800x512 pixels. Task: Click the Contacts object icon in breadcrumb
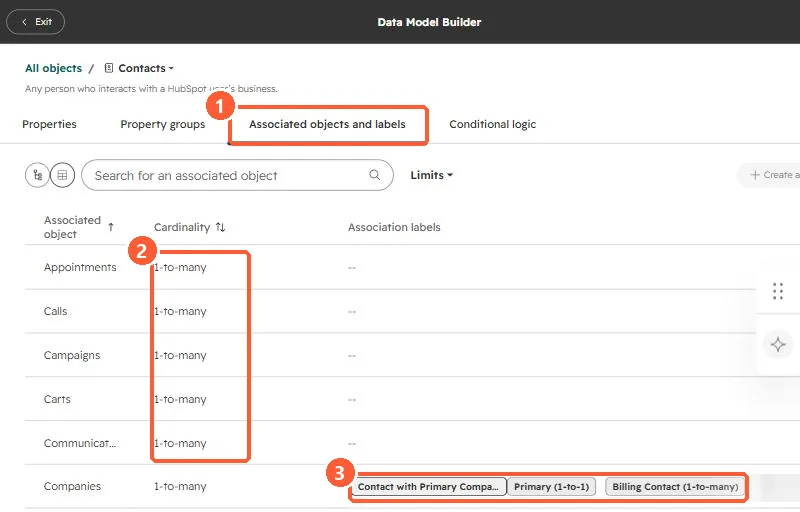pos(109,68)
